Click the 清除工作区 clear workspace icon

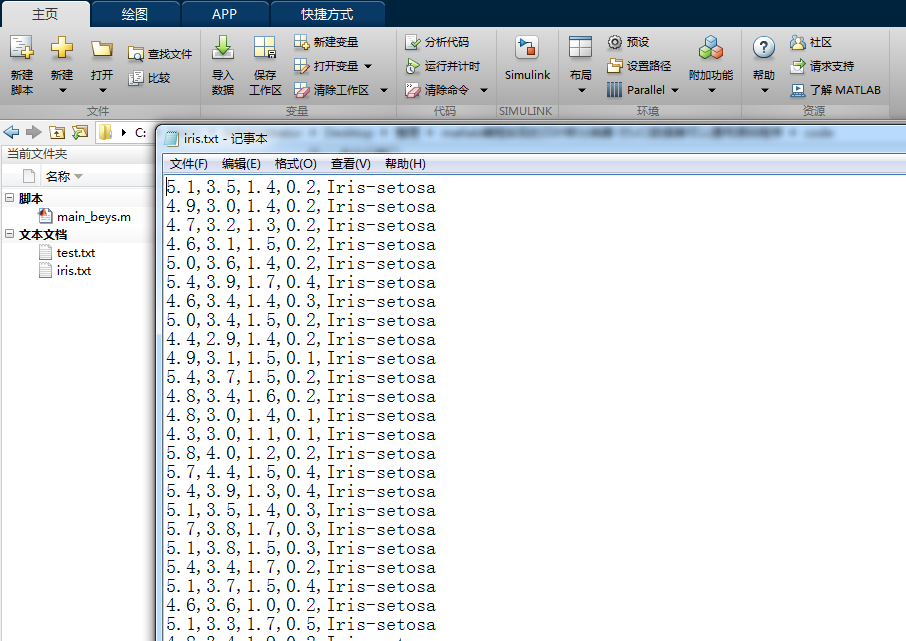[302, 90]
